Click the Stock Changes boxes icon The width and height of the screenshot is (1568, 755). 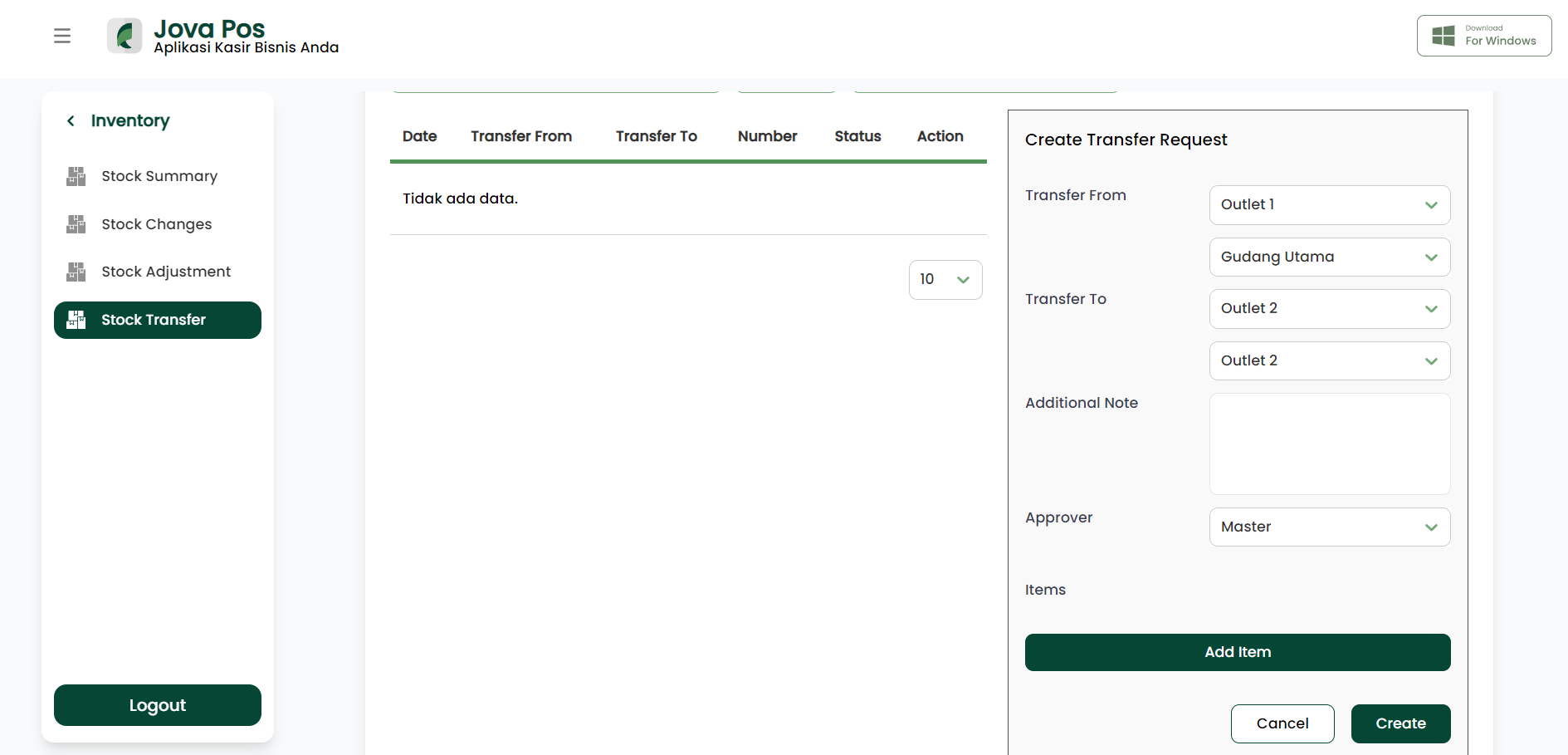[x=76, y=224]
